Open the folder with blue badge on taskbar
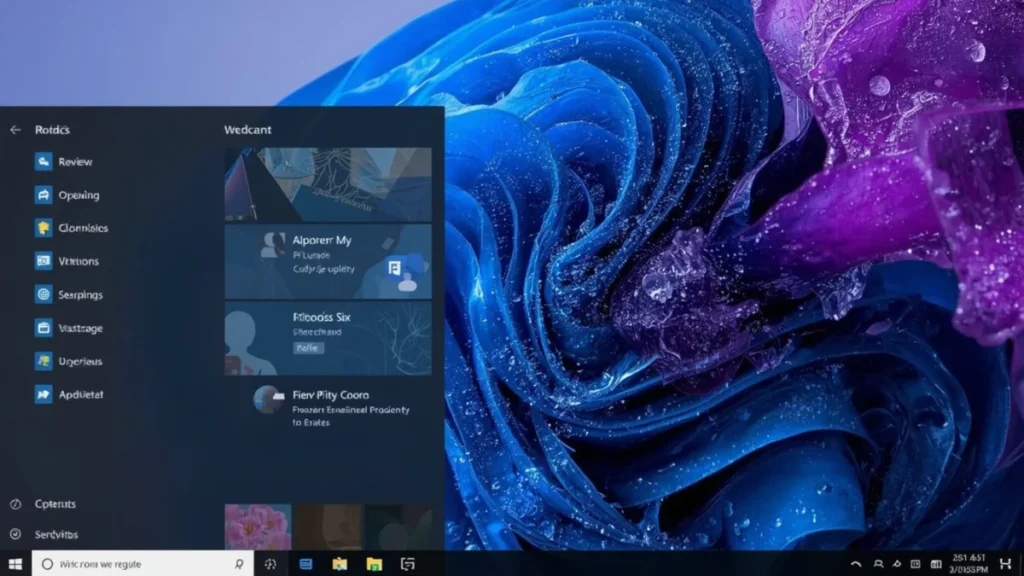1024x576 pixels. (340, 564)
